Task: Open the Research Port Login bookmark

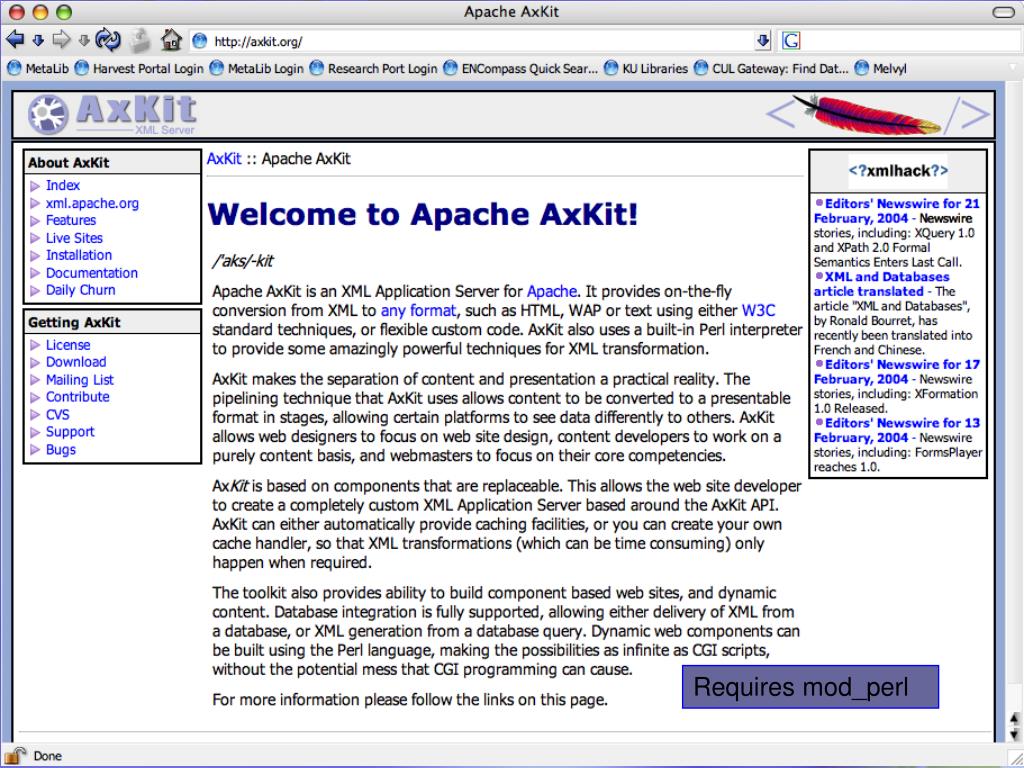Action: 373,68
